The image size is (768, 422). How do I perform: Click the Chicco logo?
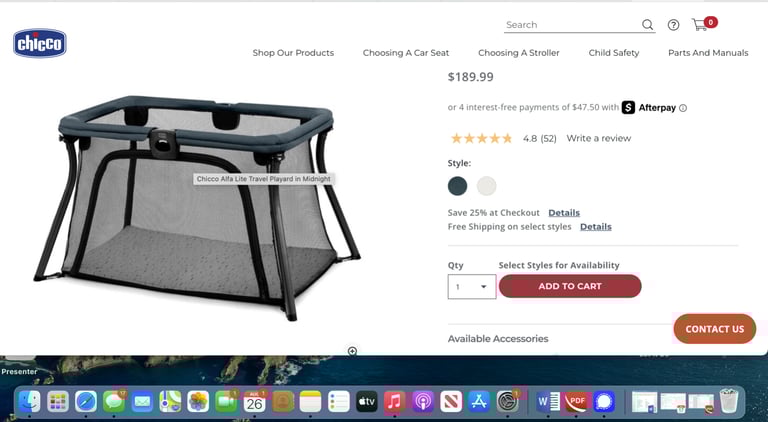click(x=40, y=43)
